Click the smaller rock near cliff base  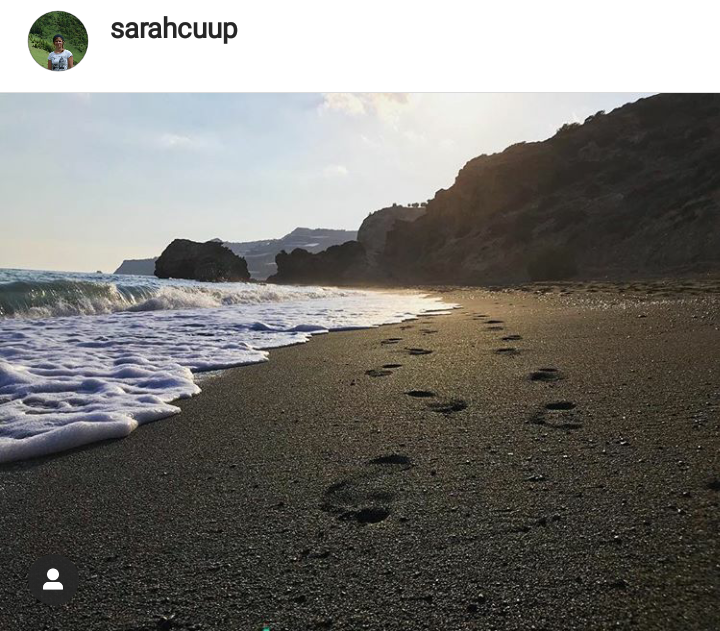pyautogui.click(x=317, y=263)
